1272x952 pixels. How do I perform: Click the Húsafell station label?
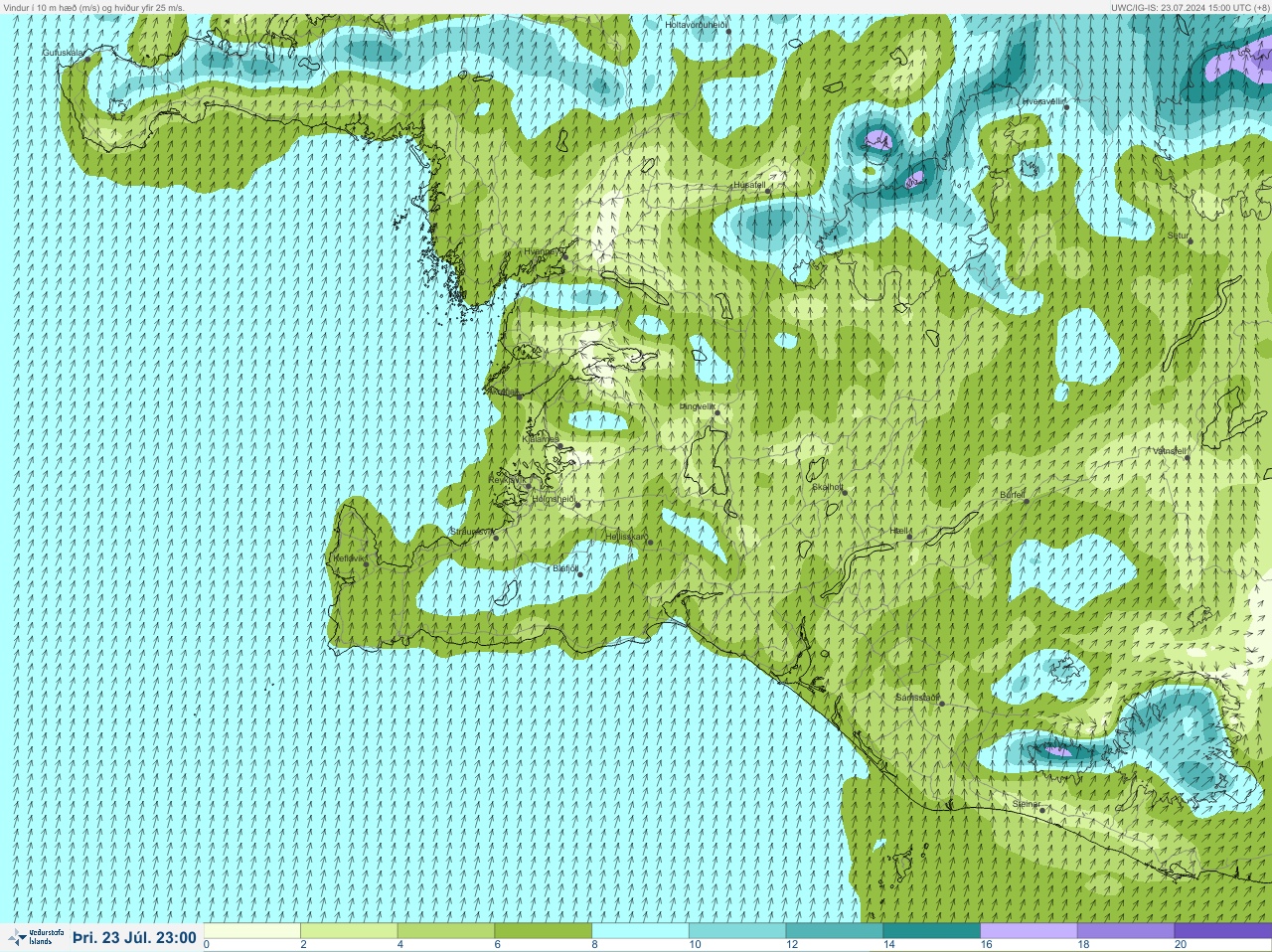click(749, 185)
